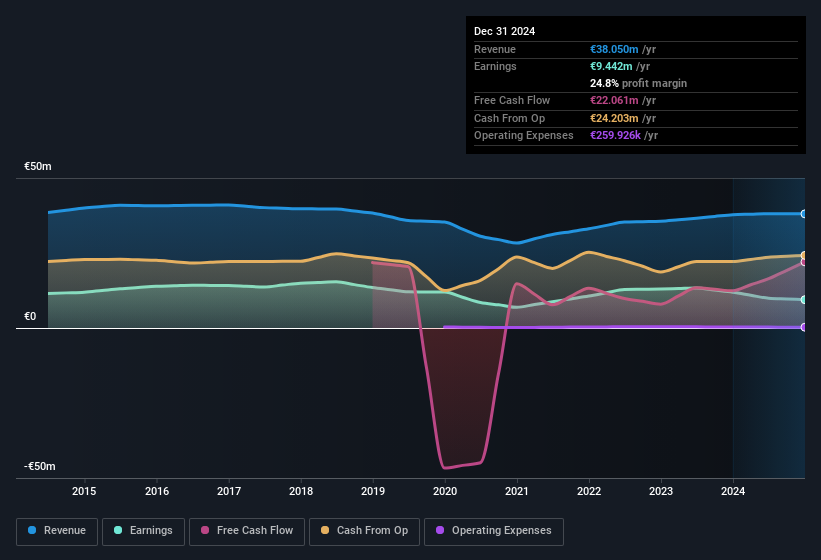Toggle Operating Expenses legend item
The image size is (821, 560).
pos(493,530)
